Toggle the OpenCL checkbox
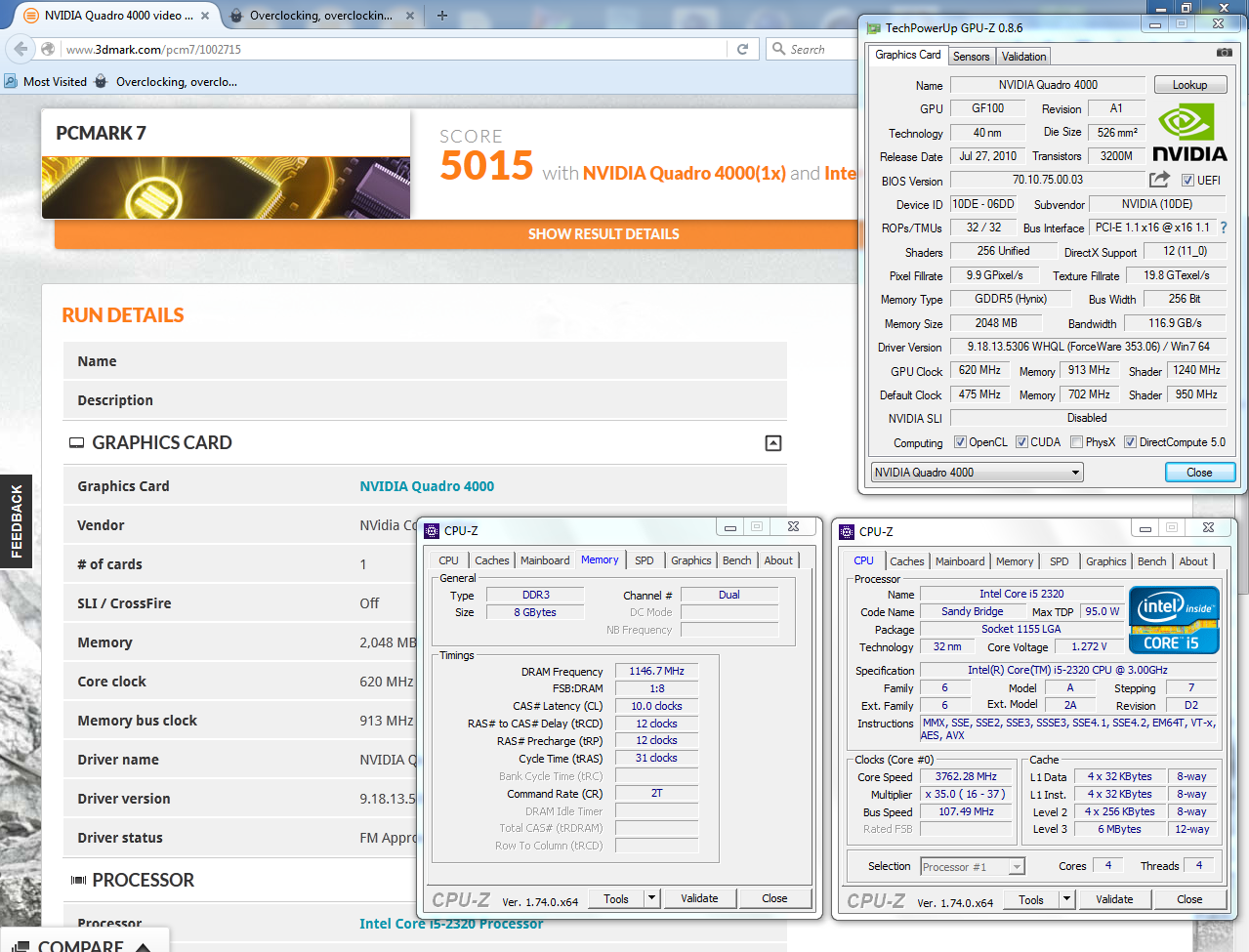 coord(960,442)
